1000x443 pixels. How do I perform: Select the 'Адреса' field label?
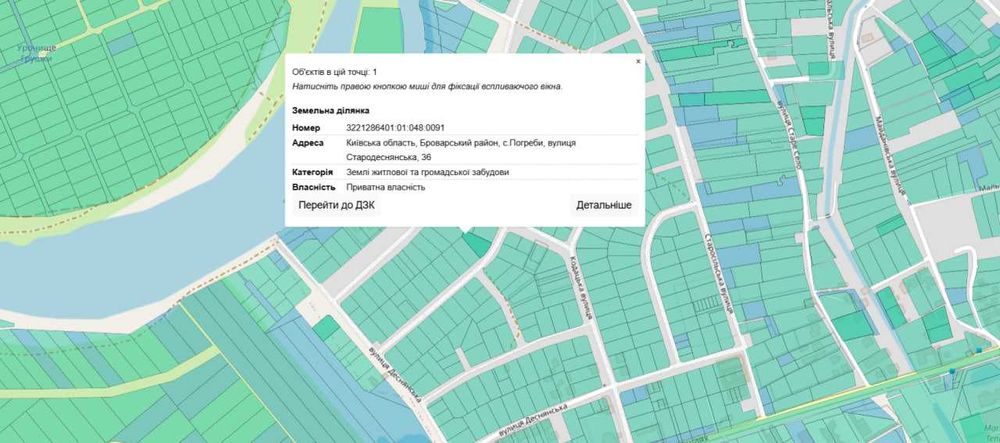coord(308,143)
